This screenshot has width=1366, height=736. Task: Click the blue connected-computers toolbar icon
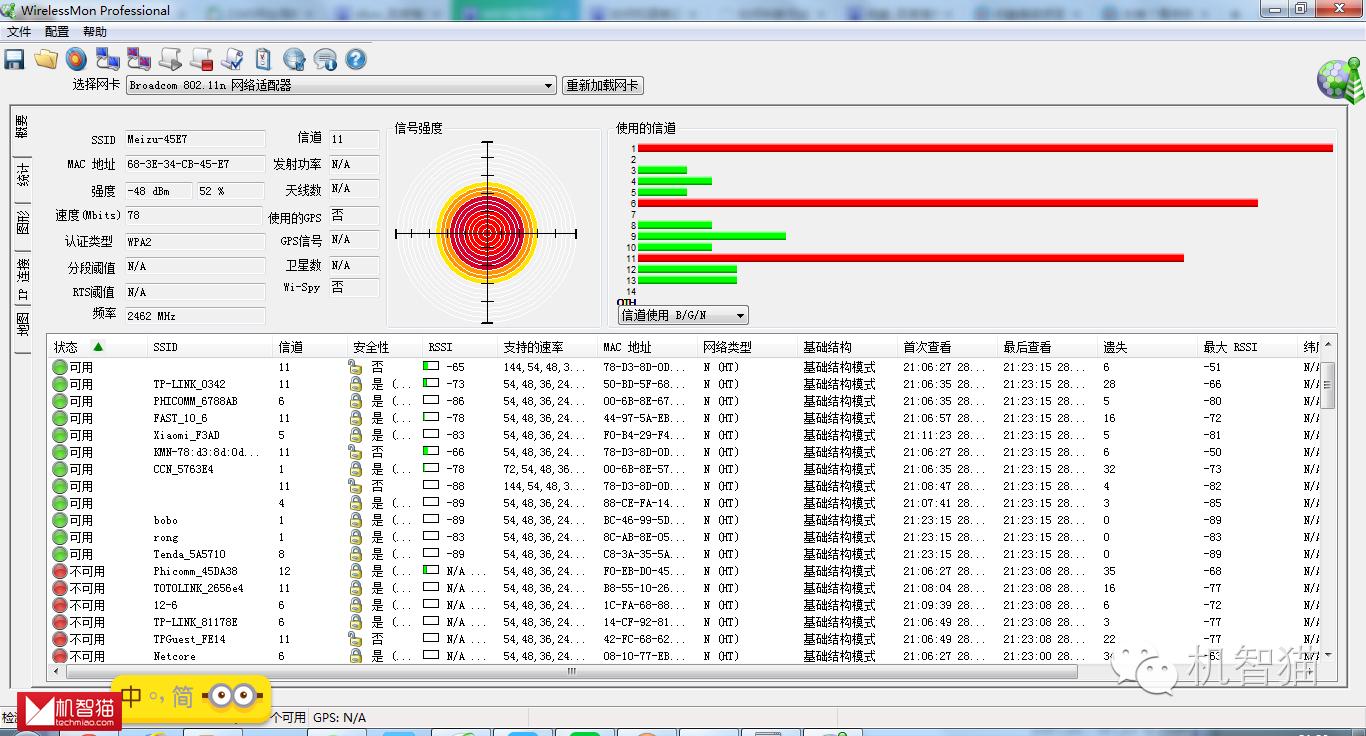pyautogui.click(x=107, y=60)
